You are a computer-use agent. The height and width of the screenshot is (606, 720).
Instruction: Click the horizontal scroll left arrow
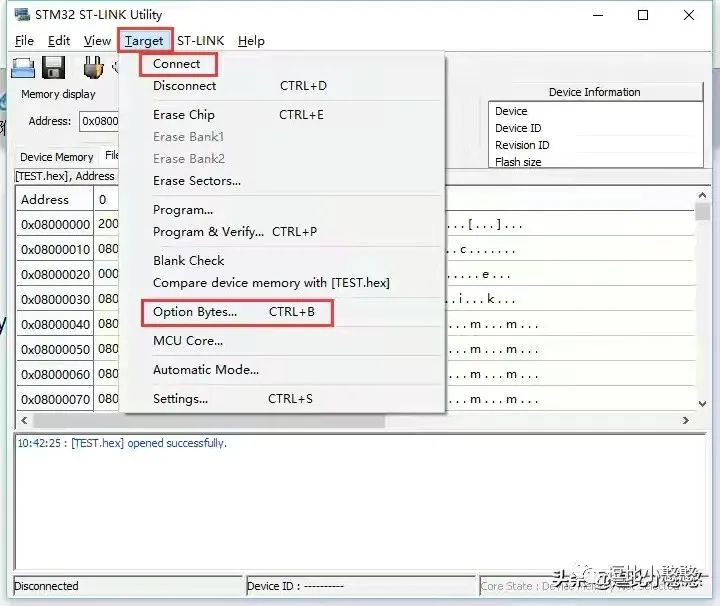(24, 420)
